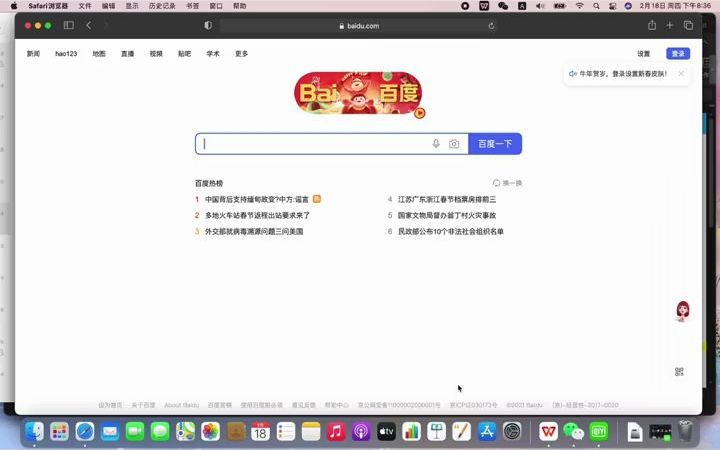
Task: Open hot item 江苏广东浙江春节档票房排前三
Action: click(x=447, y=199)
